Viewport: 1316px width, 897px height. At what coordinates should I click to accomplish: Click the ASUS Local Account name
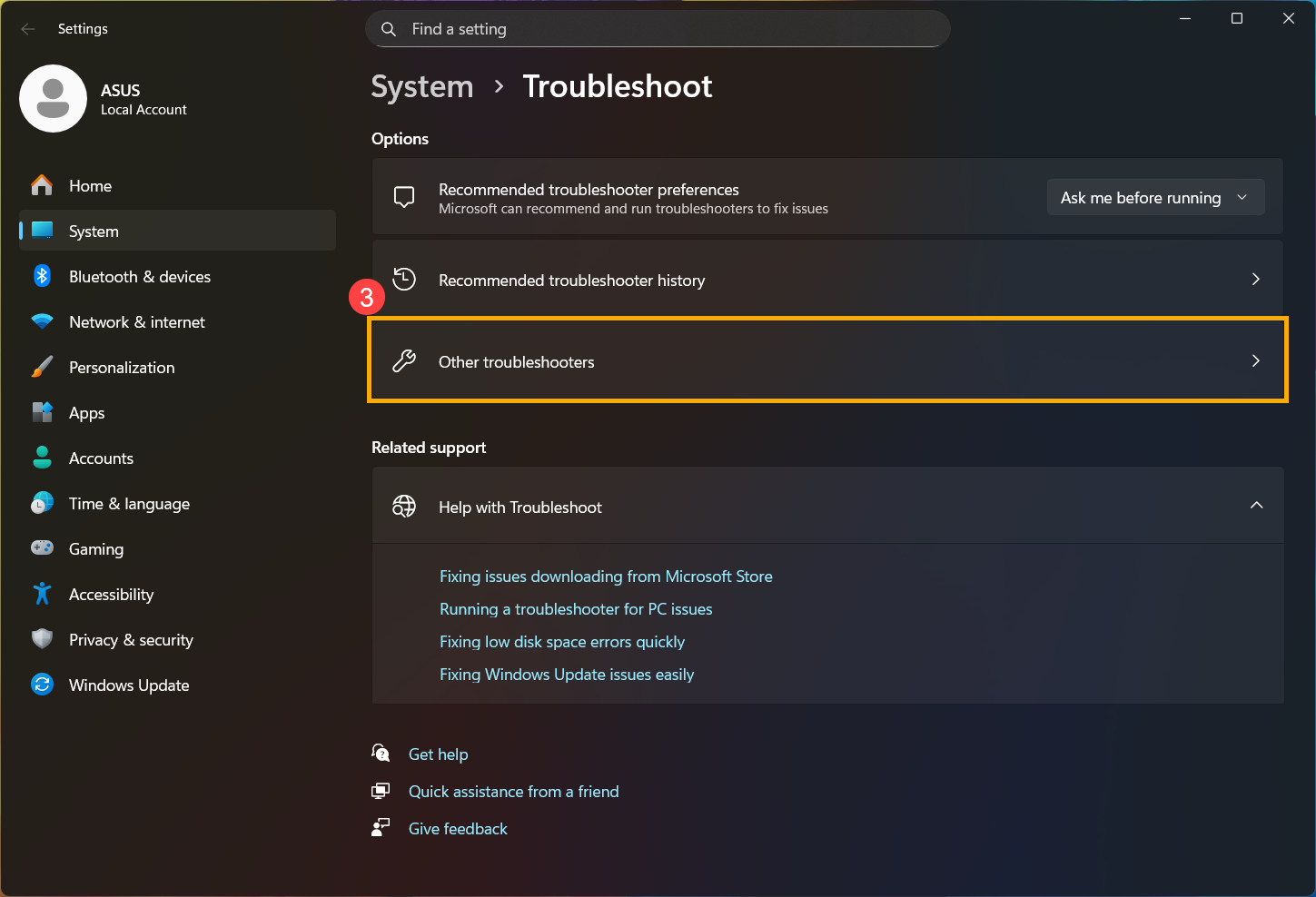tap(143, 99)
